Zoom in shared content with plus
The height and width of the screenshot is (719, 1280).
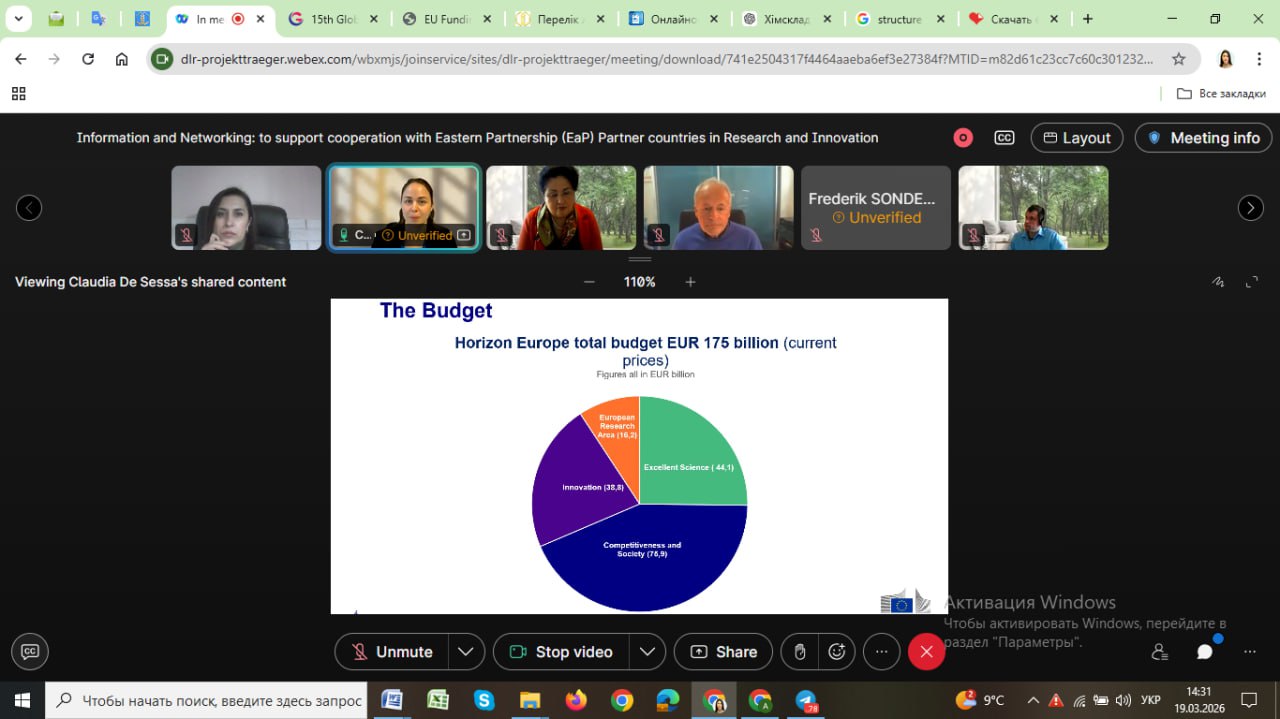coord(690,282)
